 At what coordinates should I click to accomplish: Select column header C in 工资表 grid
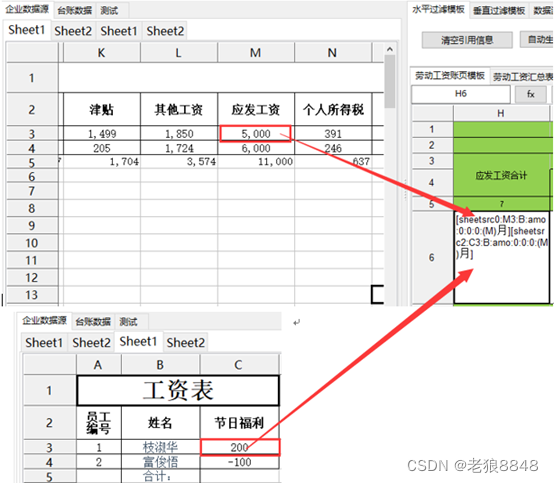pos(239,365)
